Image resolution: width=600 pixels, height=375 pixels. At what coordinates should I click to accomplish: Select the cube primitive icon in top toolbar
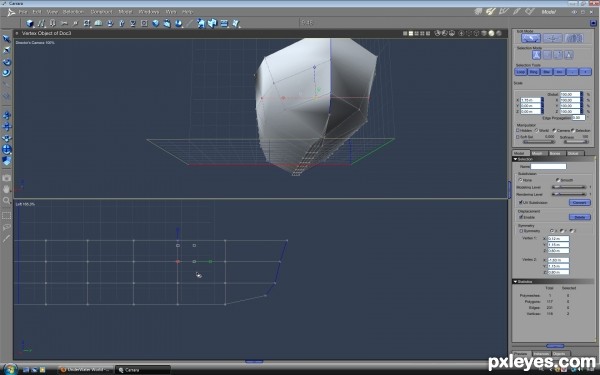click(29, 23)
